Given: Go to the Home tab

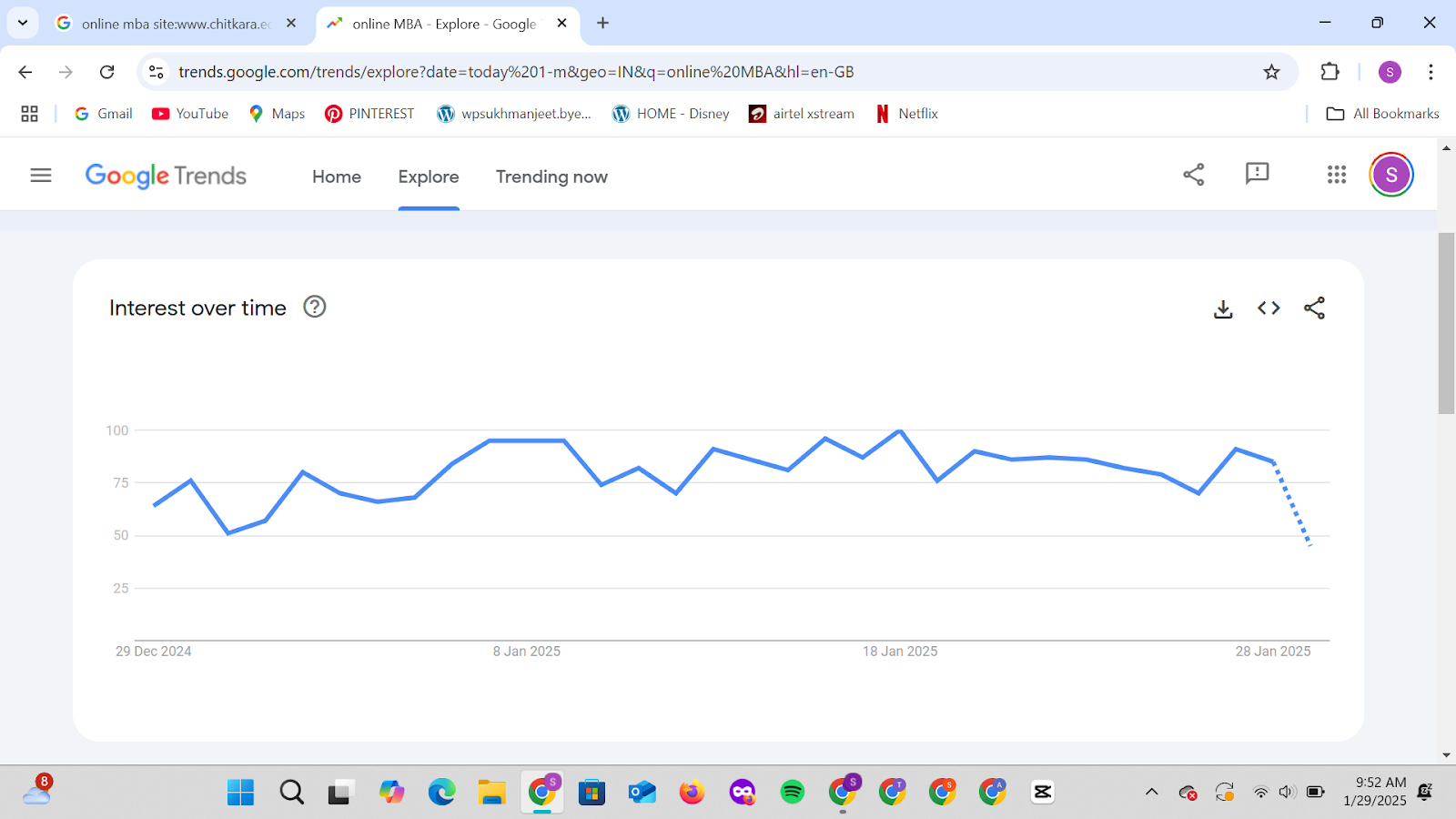Looking at the screenshot, I should [x=337, y=177].
